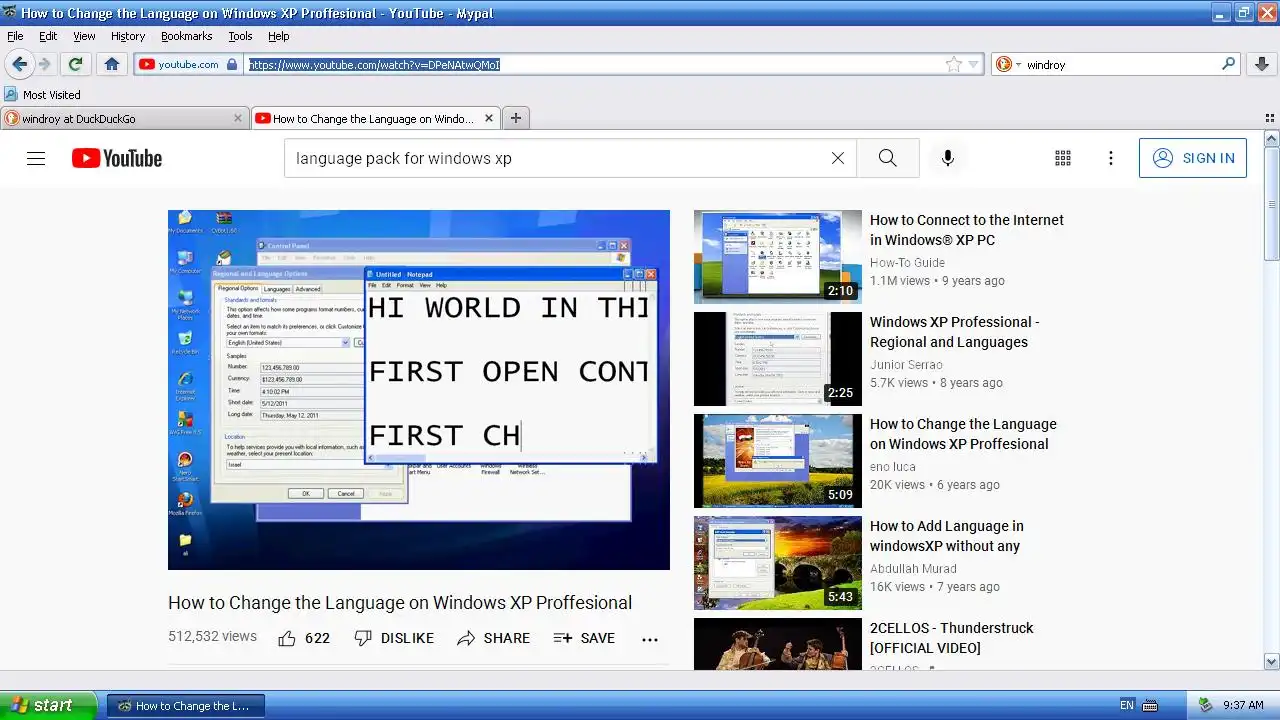Open the Tools menu
This screenshot has height=720, width=1280.
pyautogui.click(x=240, y=36)
